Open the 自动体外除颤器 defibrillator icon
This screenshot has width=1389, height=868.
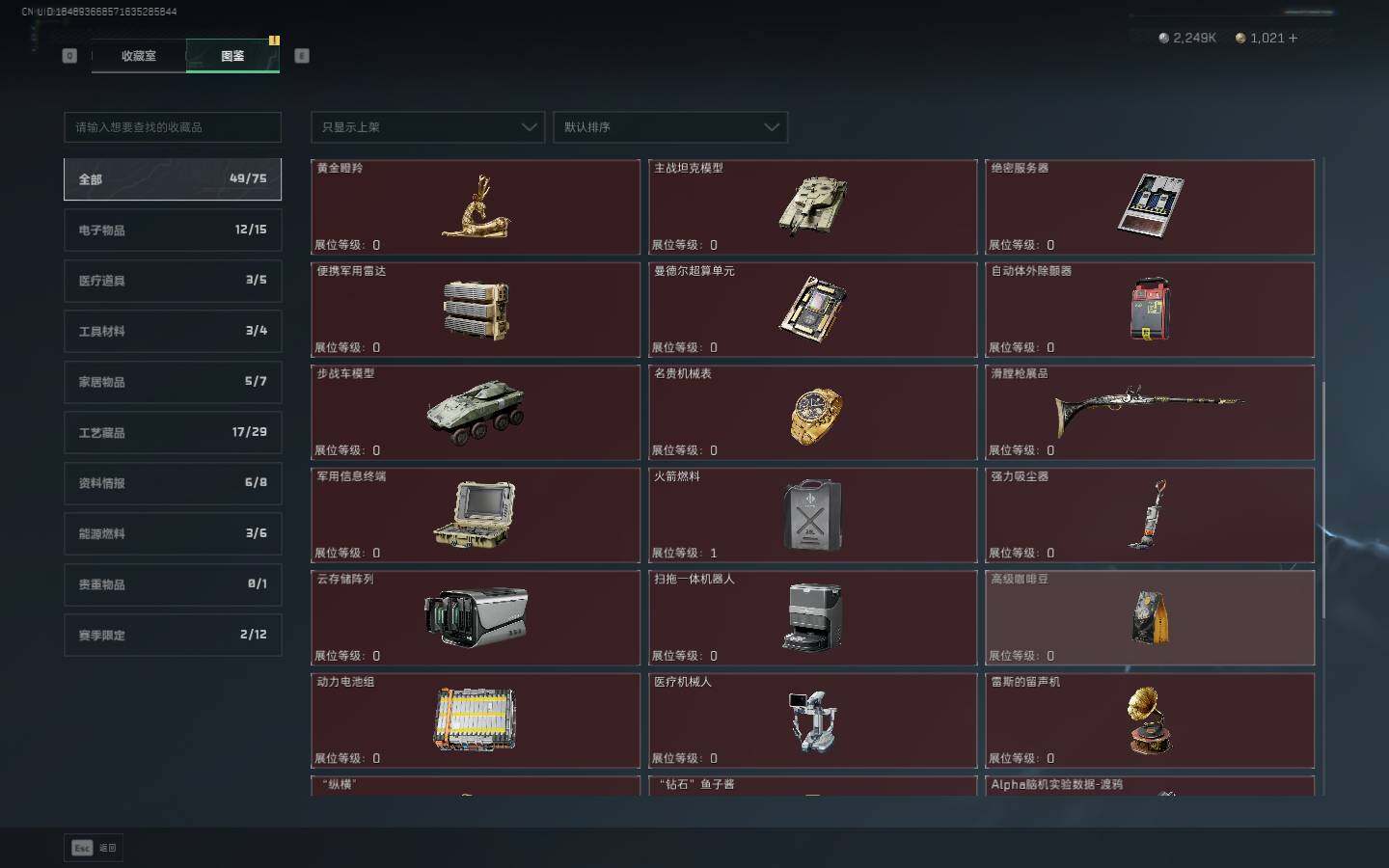click(x=1150, y=309)
